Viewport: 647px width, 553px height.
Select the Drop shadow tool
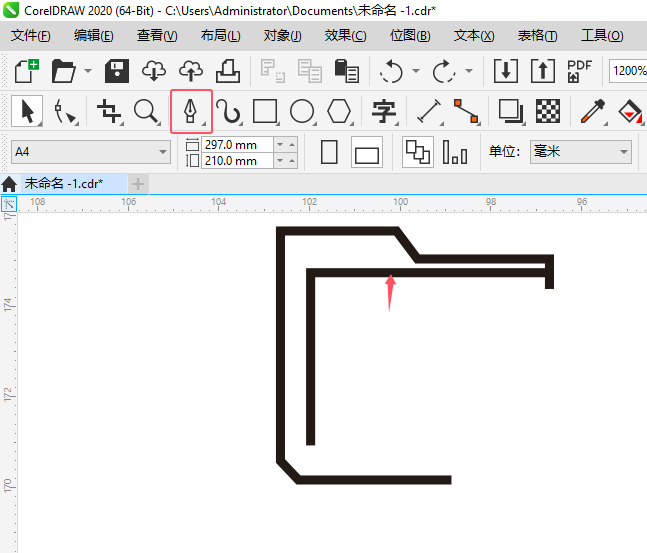click(511, 111)
